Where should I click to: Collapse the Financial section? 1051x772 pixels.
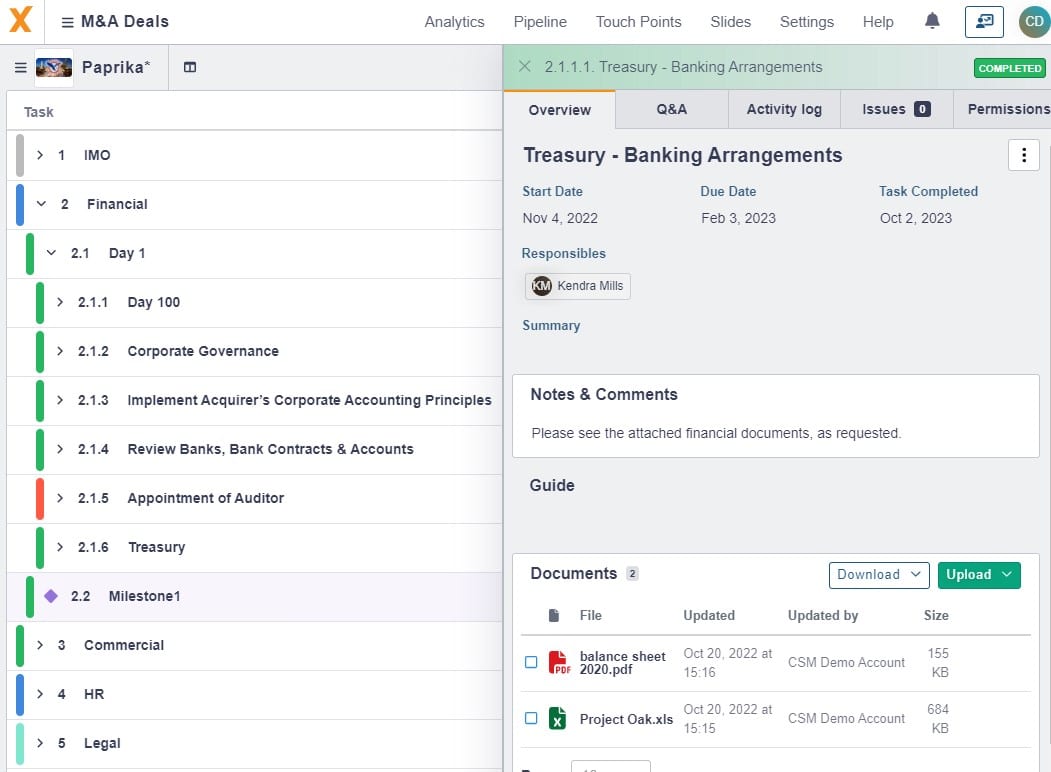(41, 204)
